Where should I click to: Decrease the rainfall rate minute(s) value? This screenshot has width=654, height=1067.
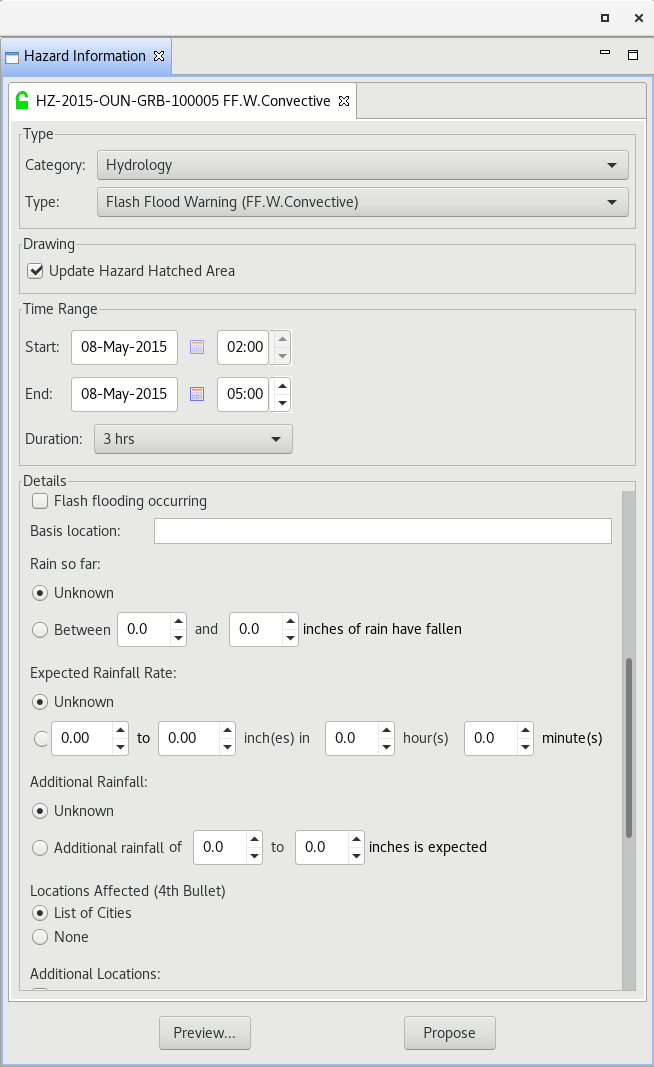point(525,746)
